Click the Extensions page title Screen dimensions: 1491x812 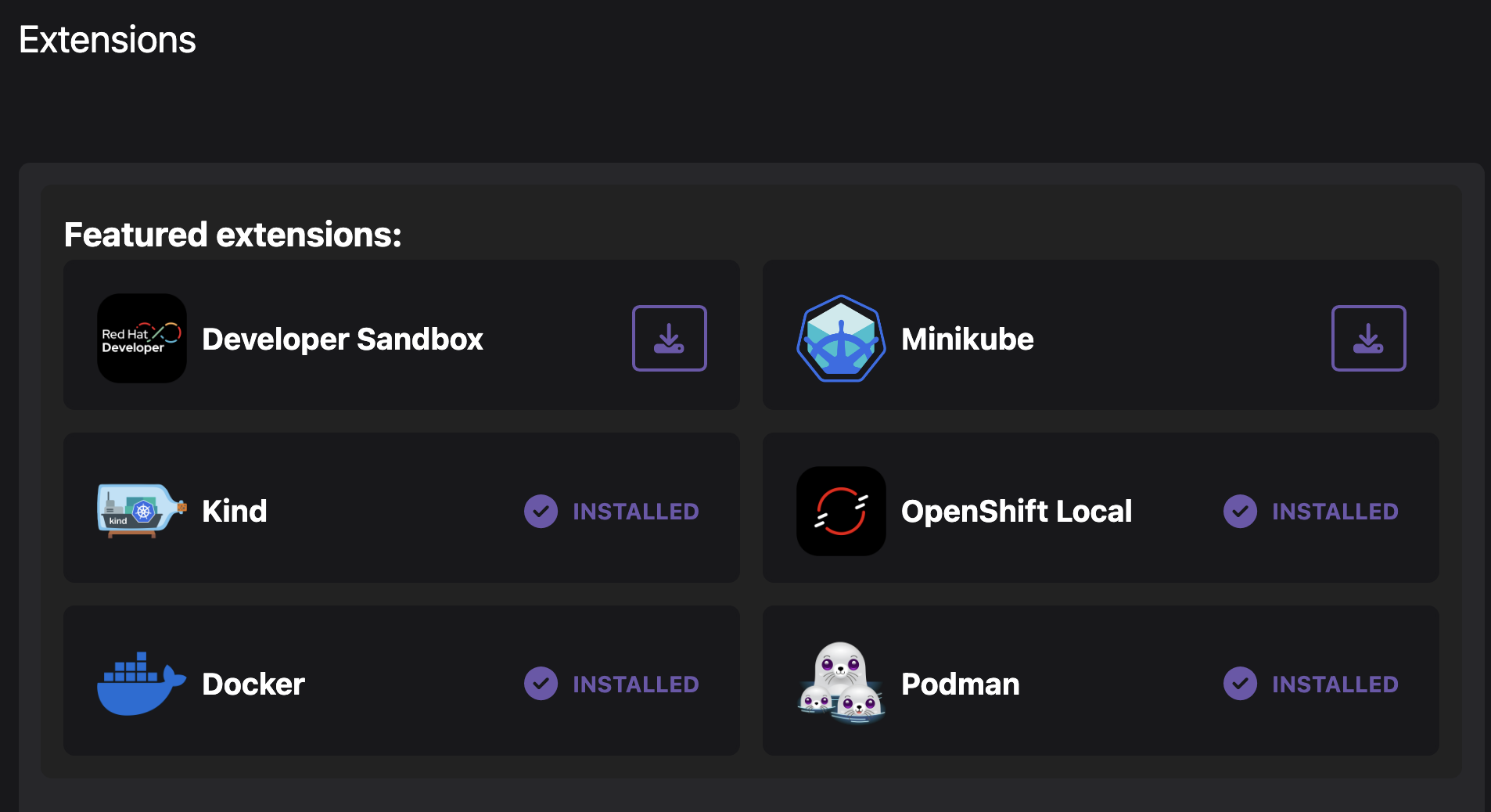click(x=107, y=40)
